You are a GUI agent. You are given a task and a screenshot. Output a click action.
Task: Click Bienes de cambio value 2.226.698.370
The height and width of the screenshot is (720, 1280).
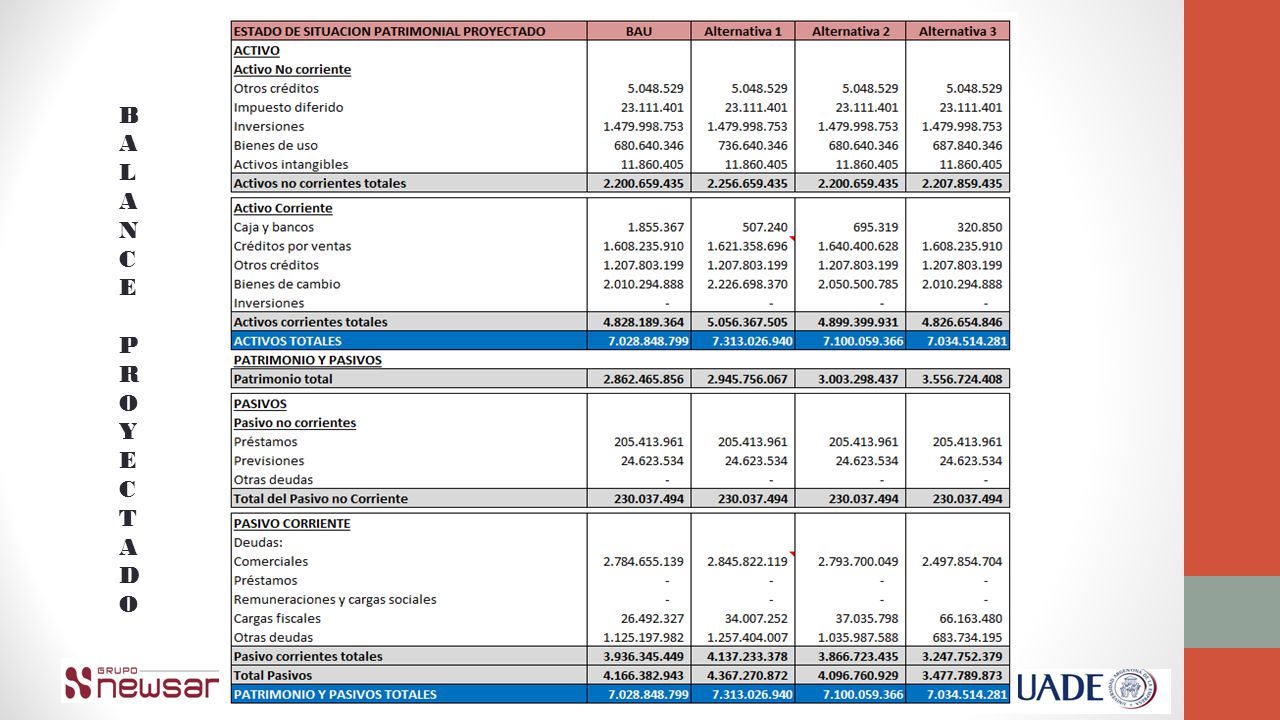747,284
